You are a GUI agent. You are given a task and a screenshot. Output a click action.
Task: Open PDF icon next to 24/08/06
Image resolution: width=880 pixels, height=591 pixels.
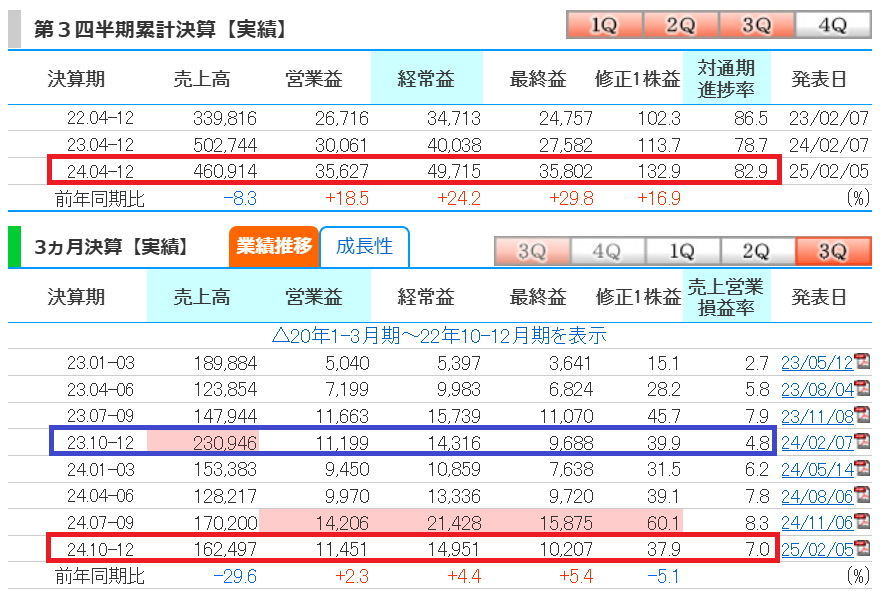[x=861, y=494]
